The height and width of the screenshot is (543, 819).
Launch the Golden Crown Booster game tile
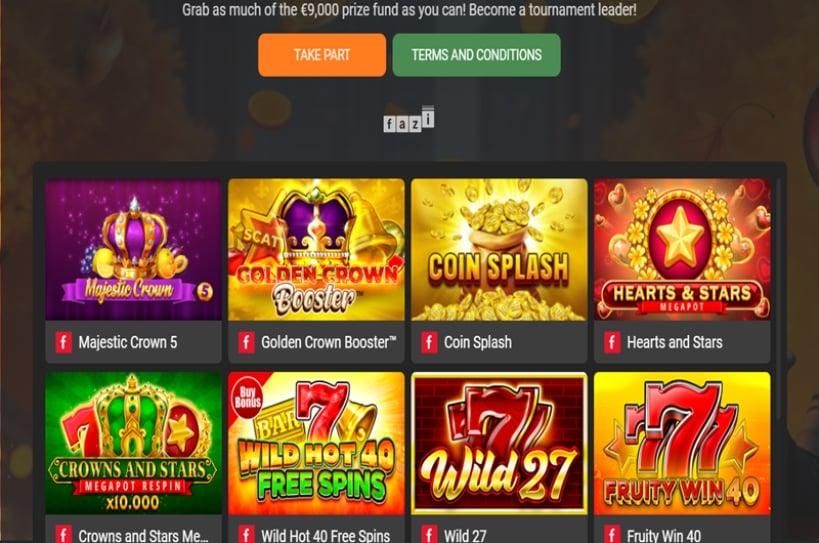coord(316,250)
